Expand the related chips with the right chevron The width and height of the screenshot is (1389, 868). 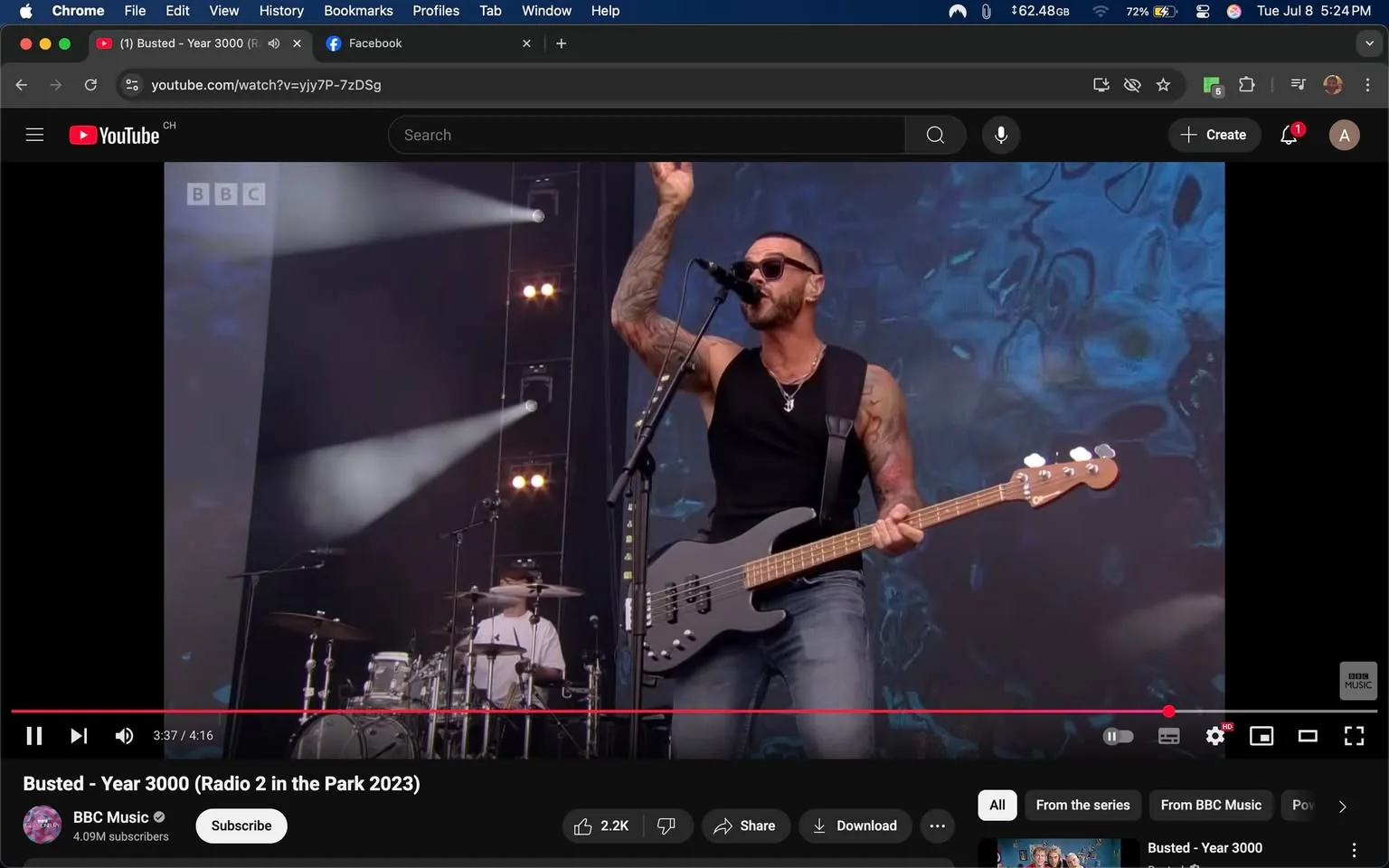click(x=1341, y=805)
